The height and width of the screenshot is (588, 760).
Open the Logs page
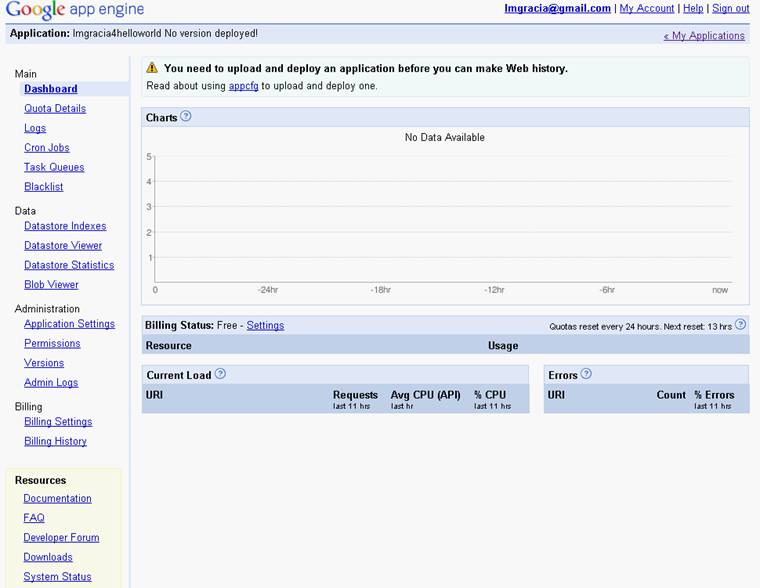[35, 128]
